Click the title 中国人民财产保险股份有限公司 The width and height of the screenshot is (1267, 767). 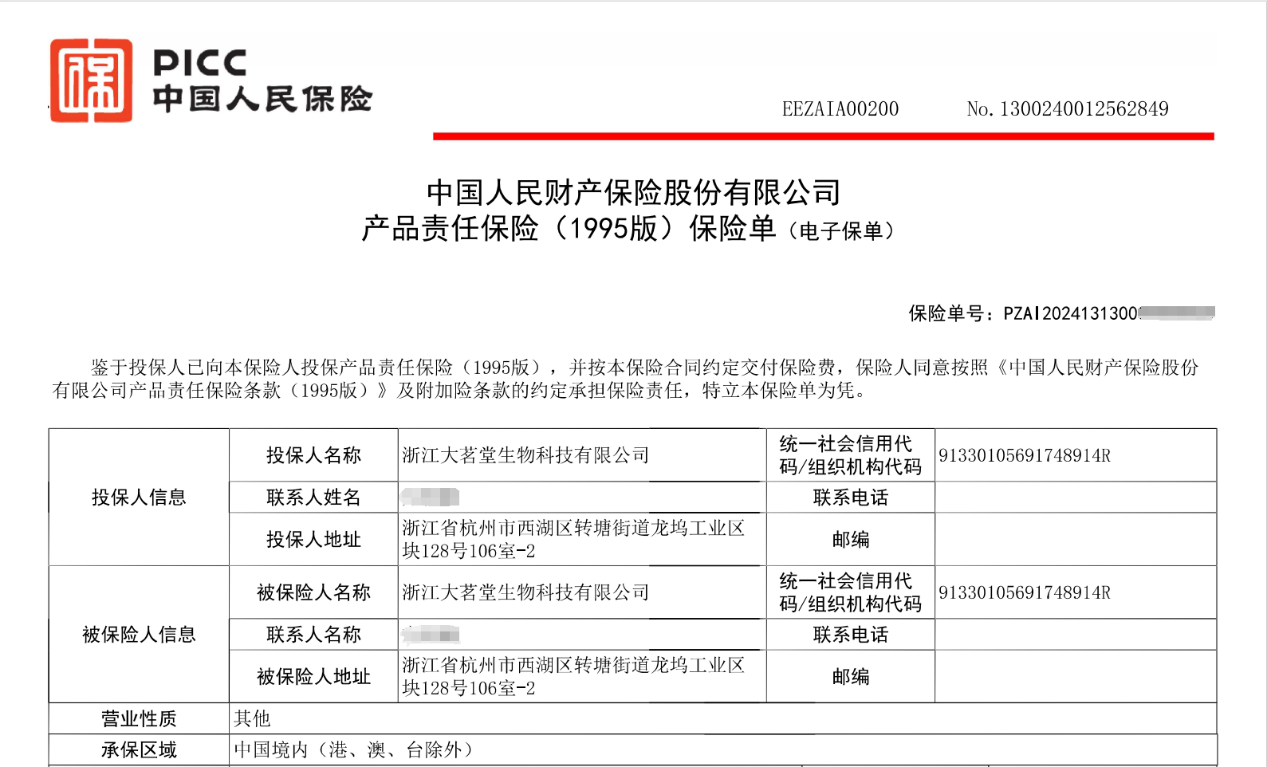[x=632, y=191]
